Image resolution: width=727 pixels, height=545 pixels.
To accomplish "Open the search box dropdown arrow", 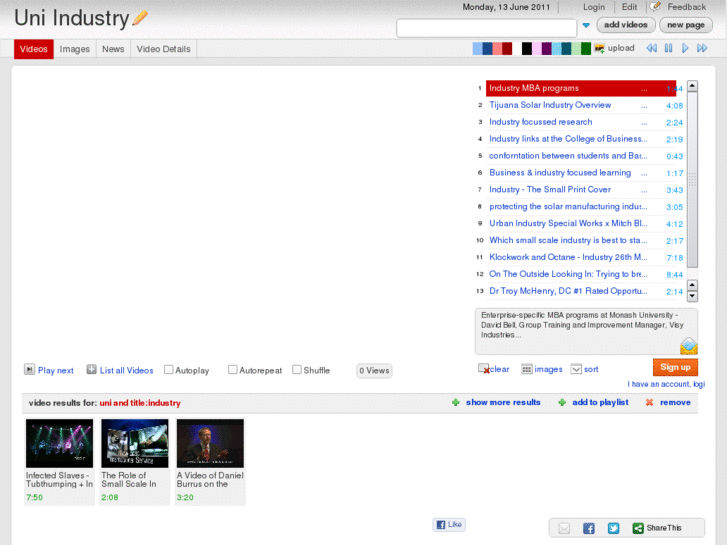I will (586, 26).
